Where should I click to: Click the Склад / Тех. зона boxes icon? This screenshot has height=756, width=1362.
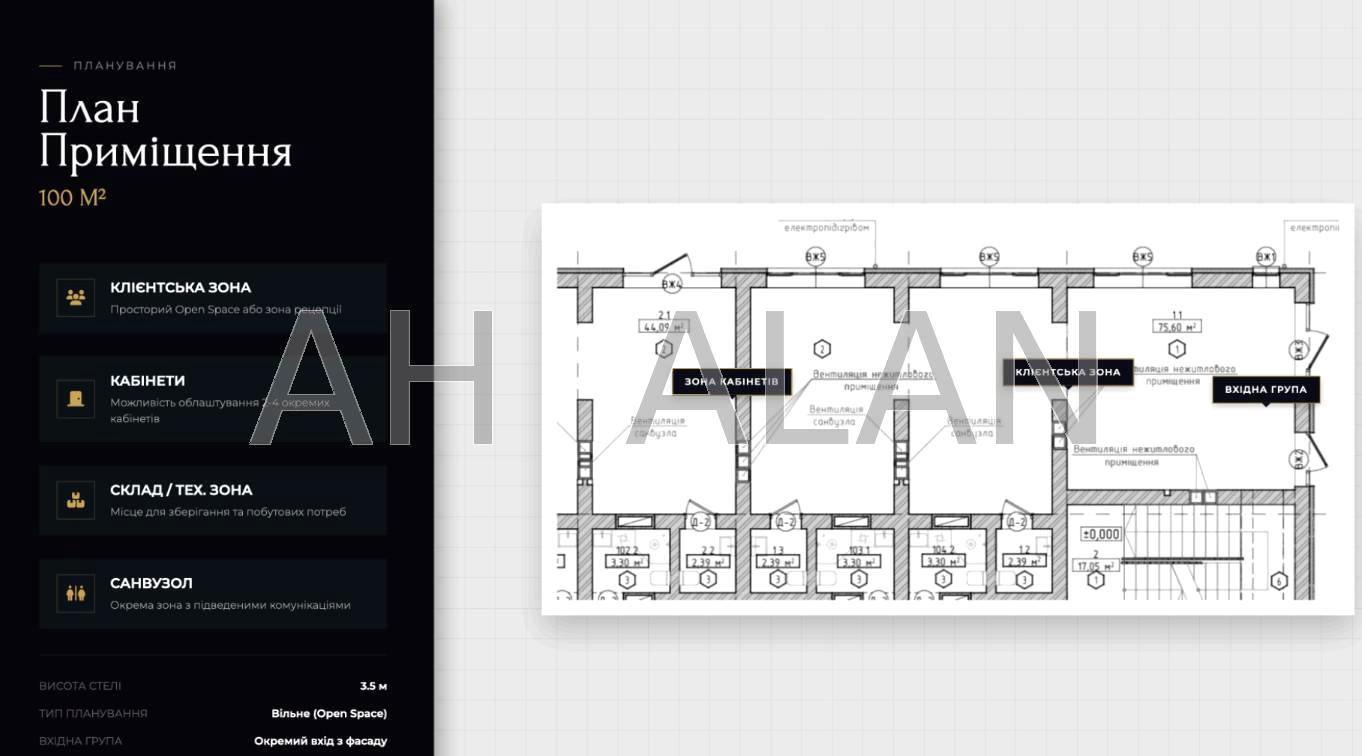(75, 499)
